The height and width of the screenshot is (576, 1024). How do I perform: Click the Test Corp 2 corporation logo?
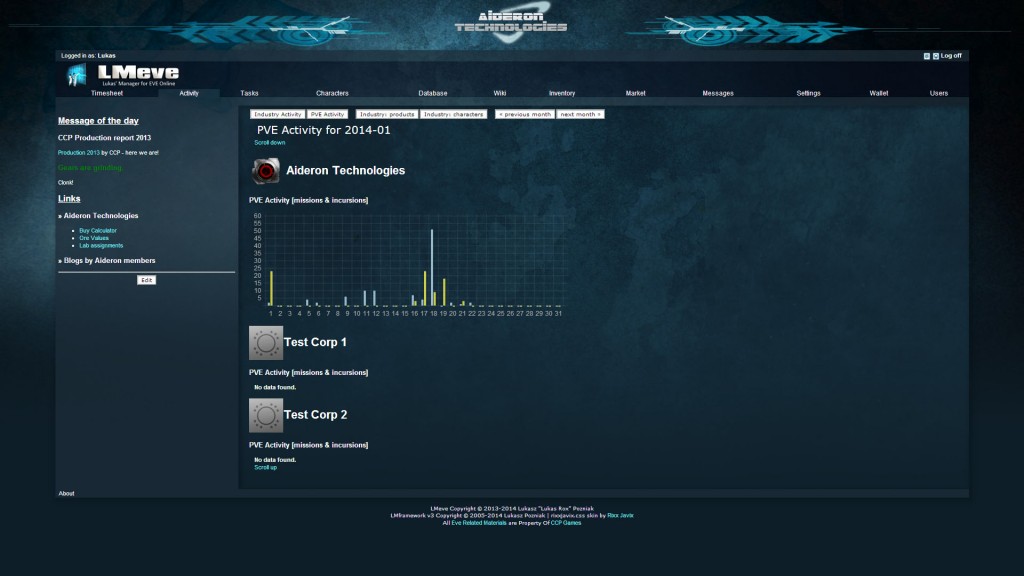[266, 415]
